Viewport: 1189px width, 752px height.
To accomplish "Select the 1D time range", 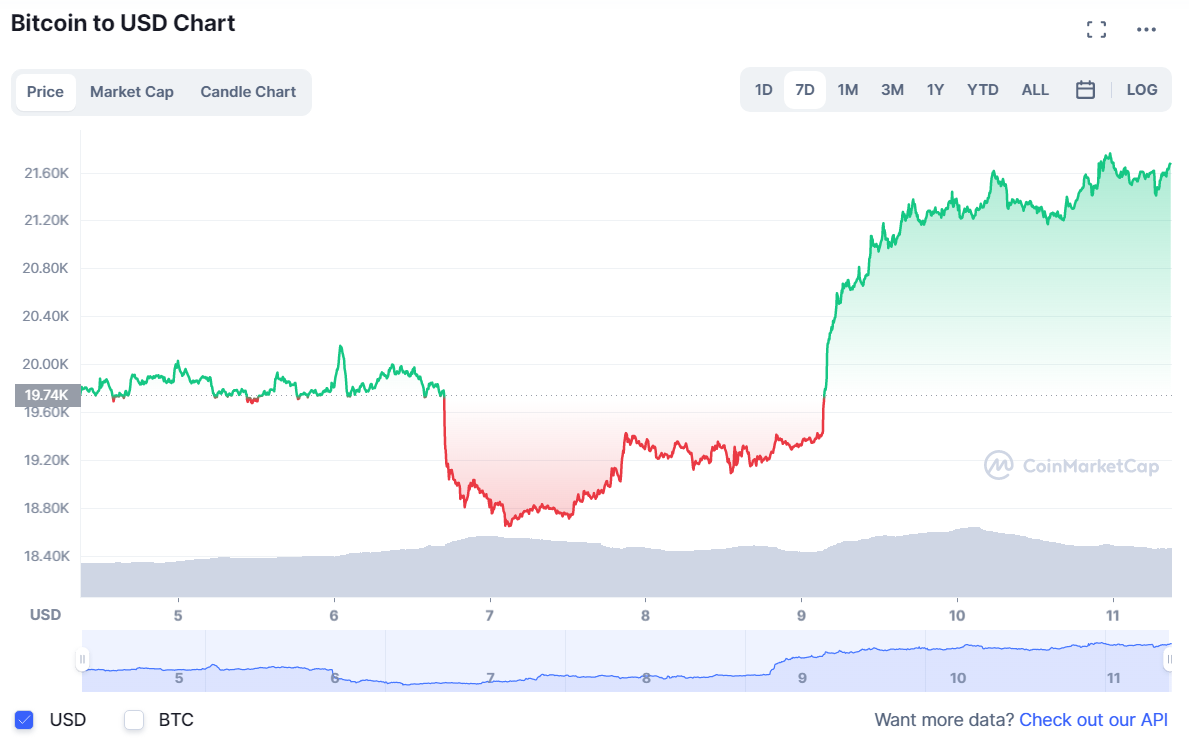I will click(763, 89).
